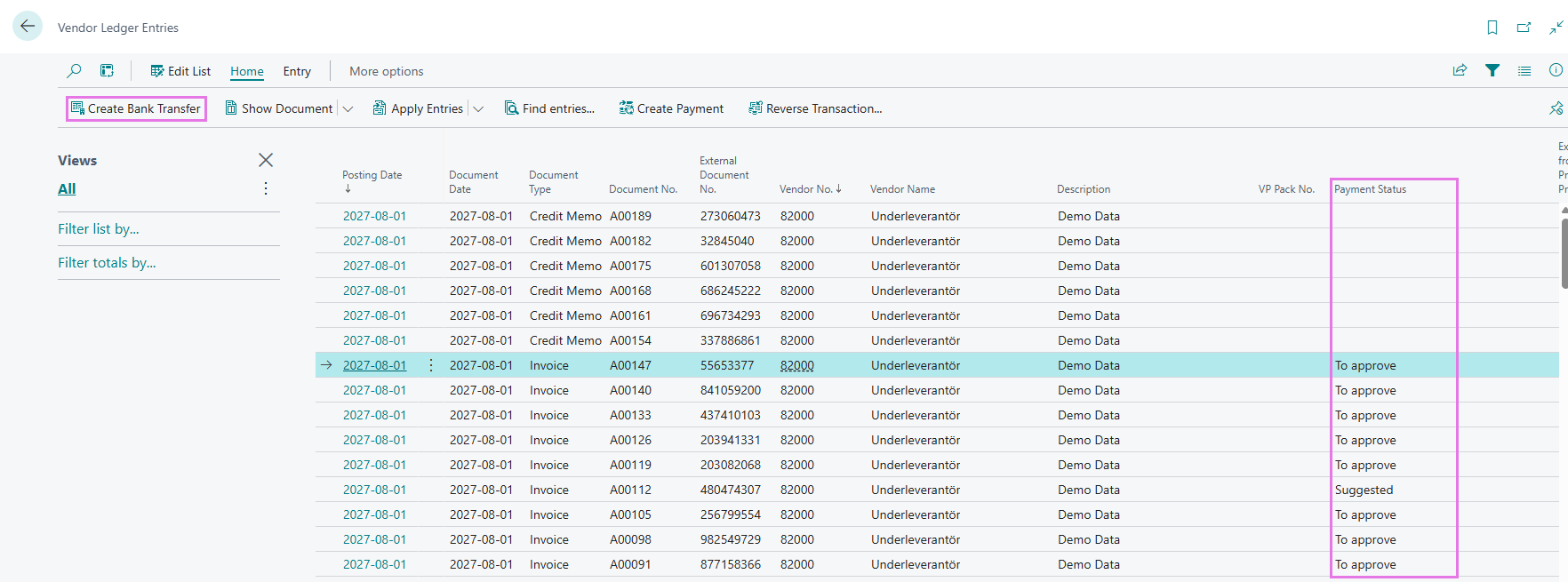
Task: Click external document number 601307058
Action: (731, 266)
